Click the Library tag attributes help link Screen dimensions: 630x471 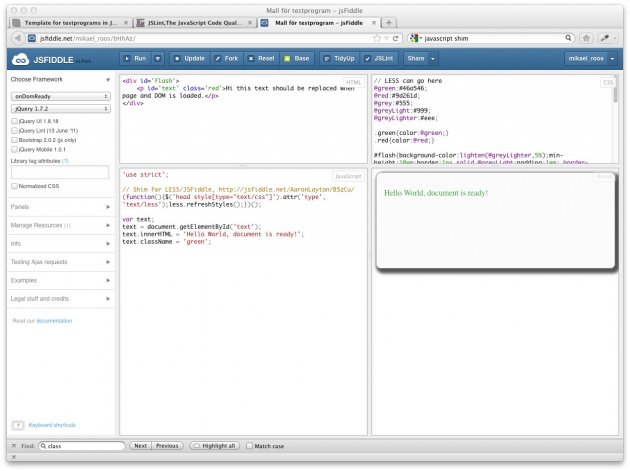click(65, 161)
